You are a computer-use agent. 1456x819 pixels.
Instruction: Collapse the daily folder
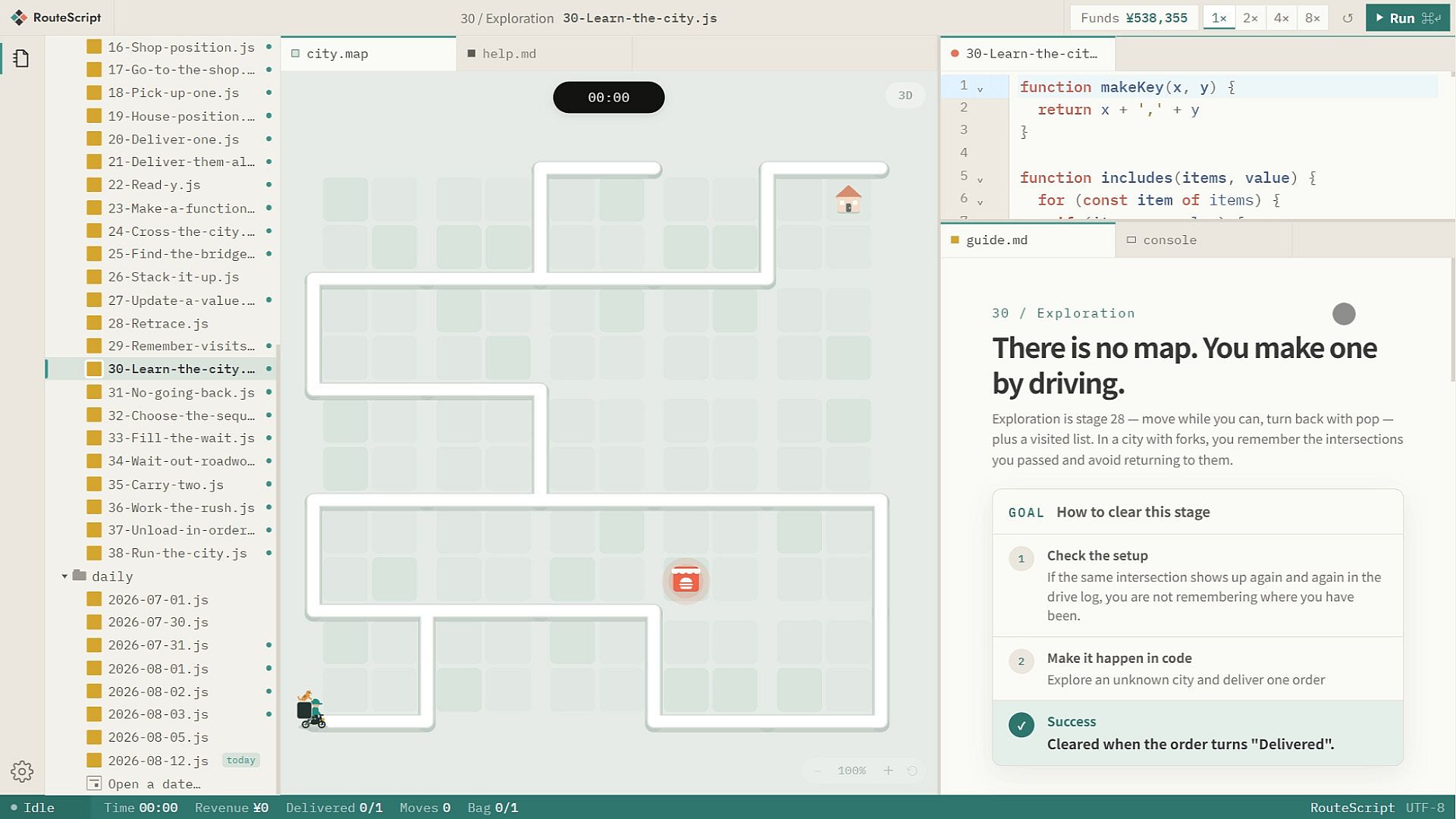click(x=64, y=576)
